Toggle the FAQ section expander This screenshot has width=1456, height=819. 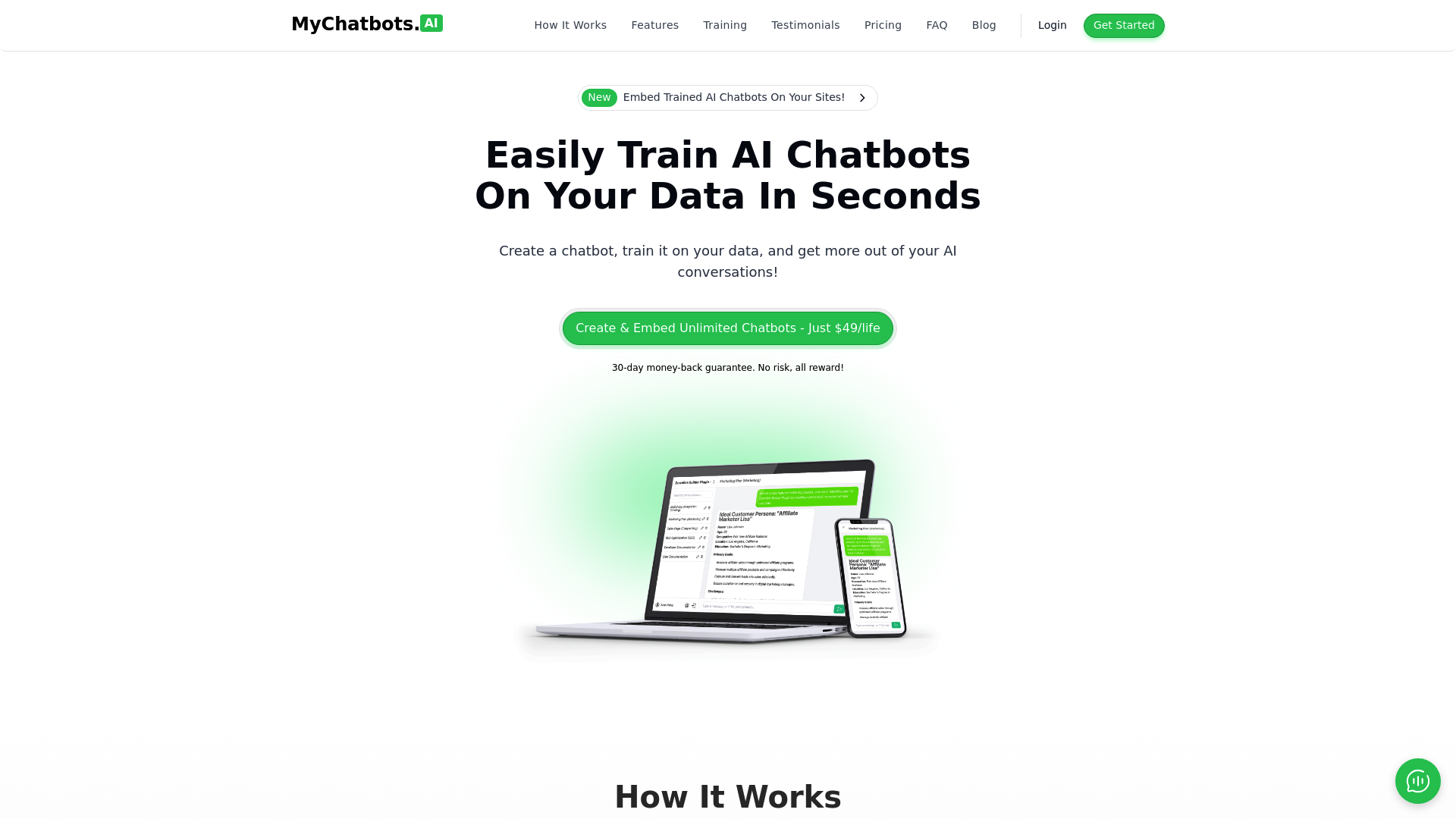[x=936, y=25]
